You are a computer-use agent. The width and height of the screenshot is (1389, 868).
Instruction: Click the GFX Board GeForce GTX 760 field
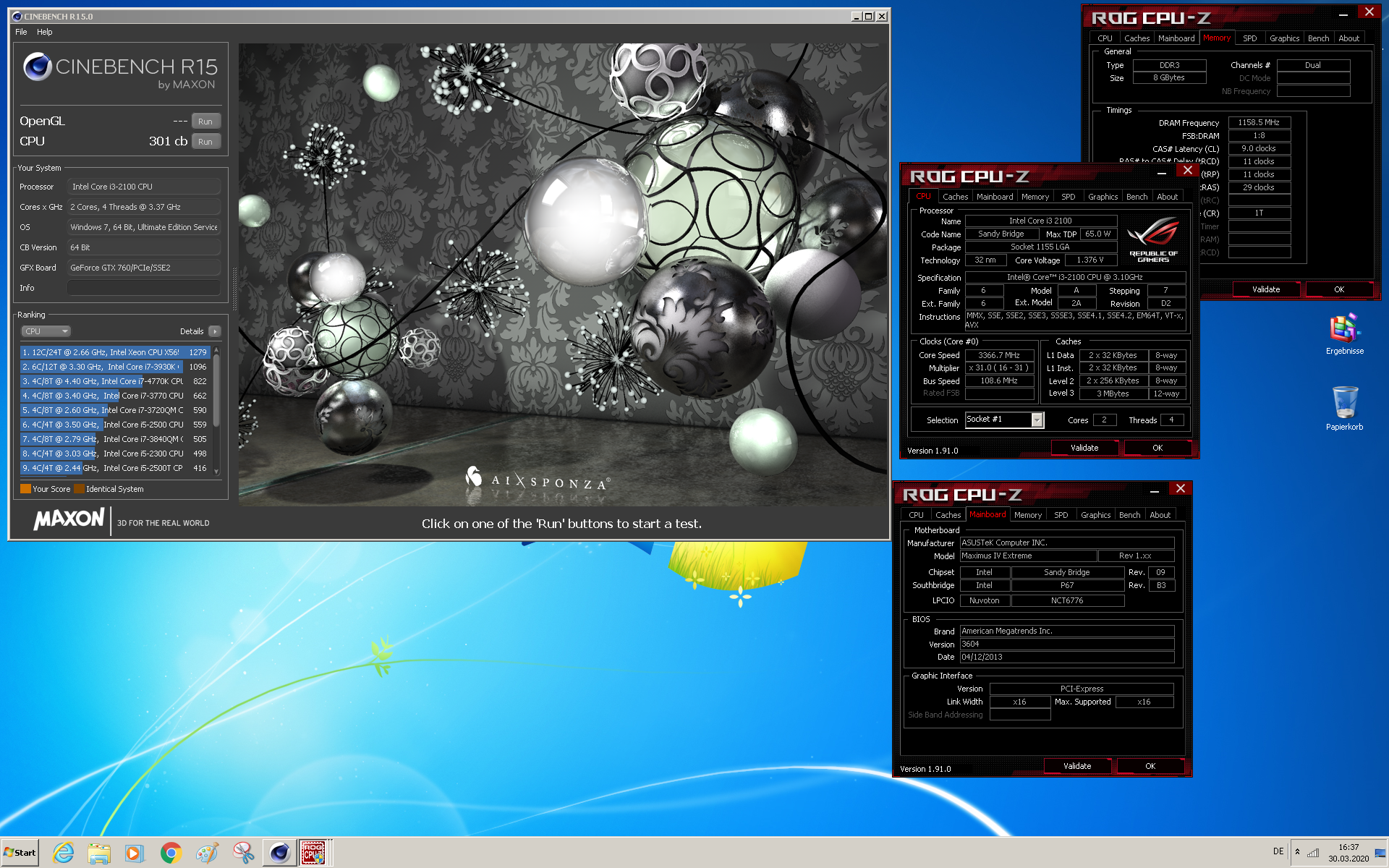pos(143,268)
